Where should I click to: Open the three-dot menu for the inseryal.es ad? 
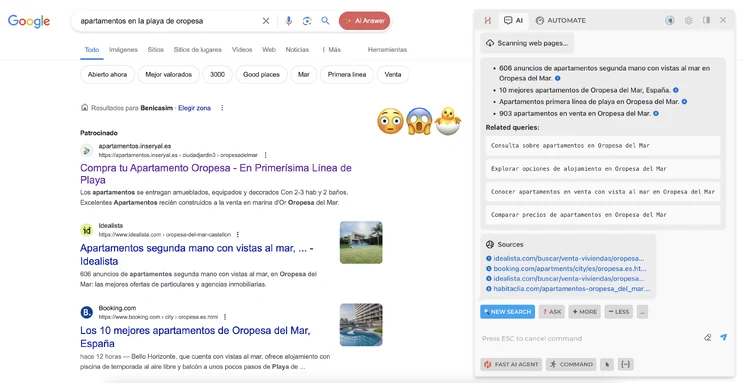pyautogui.click(x=265, y=155)
